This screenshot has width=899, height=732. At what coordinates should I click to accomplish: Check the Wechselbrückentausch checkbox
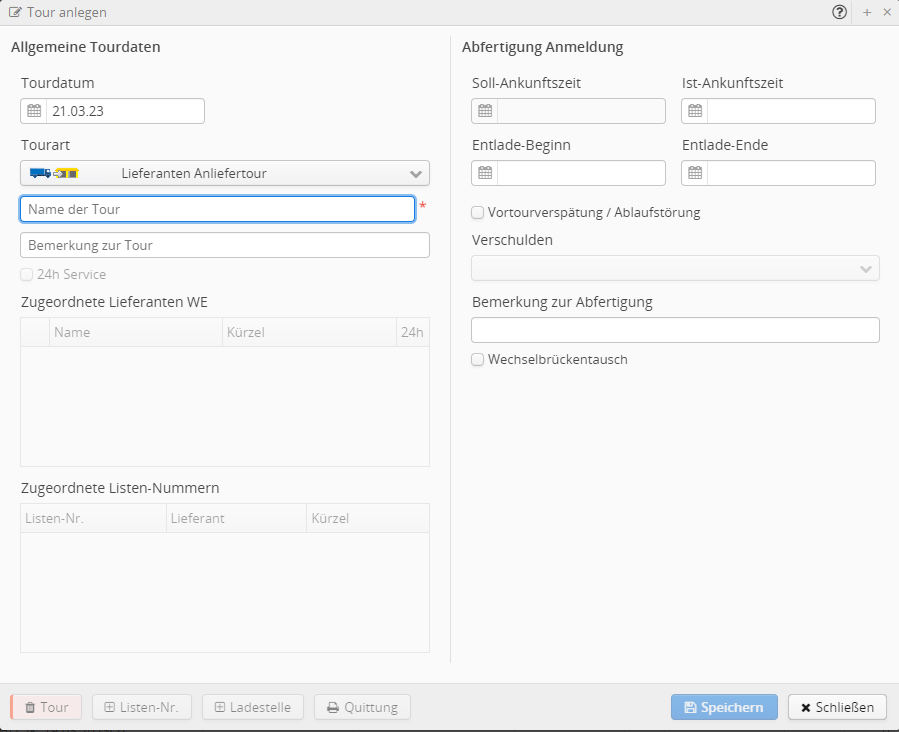[478, 359]
